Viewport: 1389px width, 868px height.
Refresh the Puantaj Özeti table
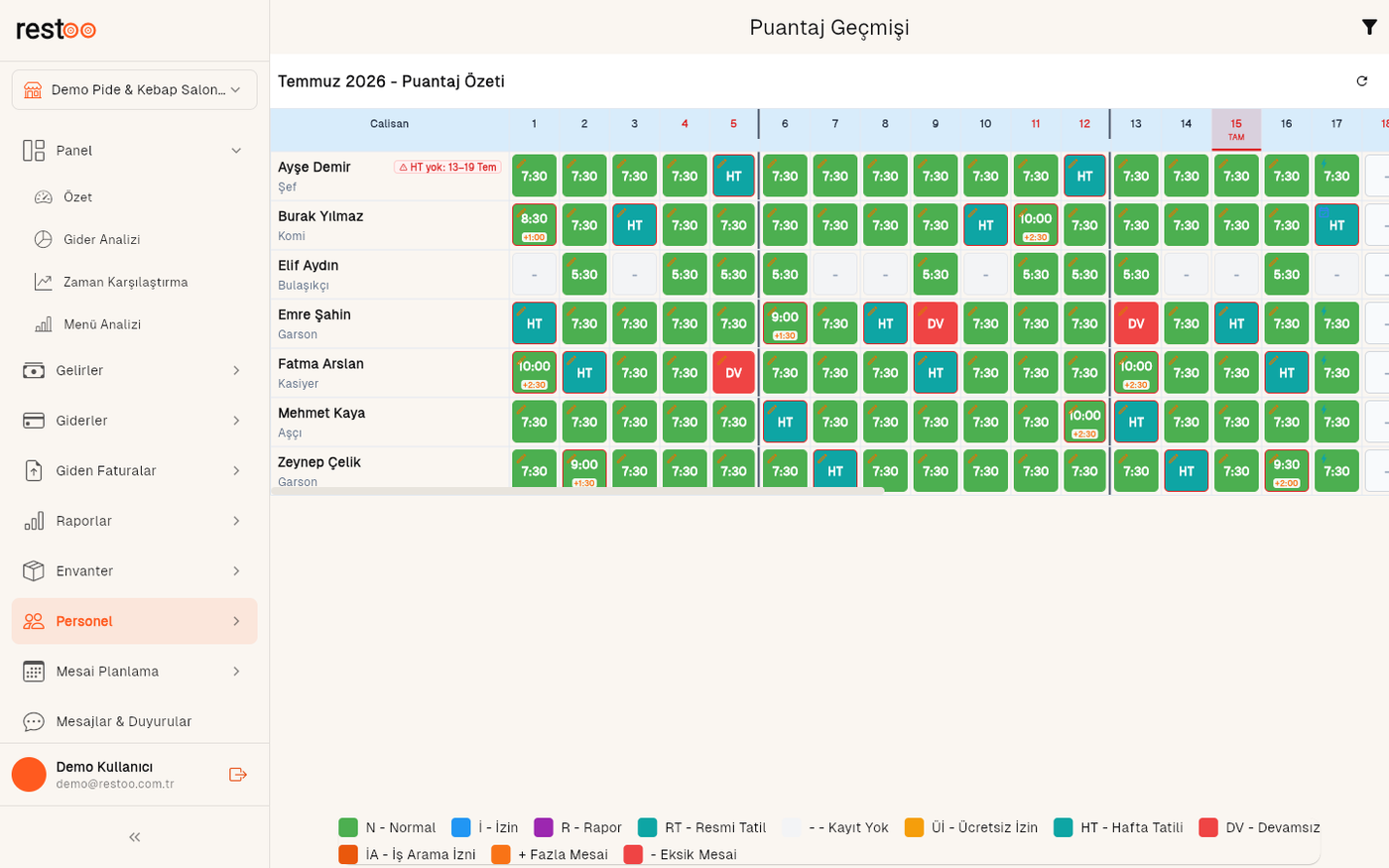[1361, 81]
